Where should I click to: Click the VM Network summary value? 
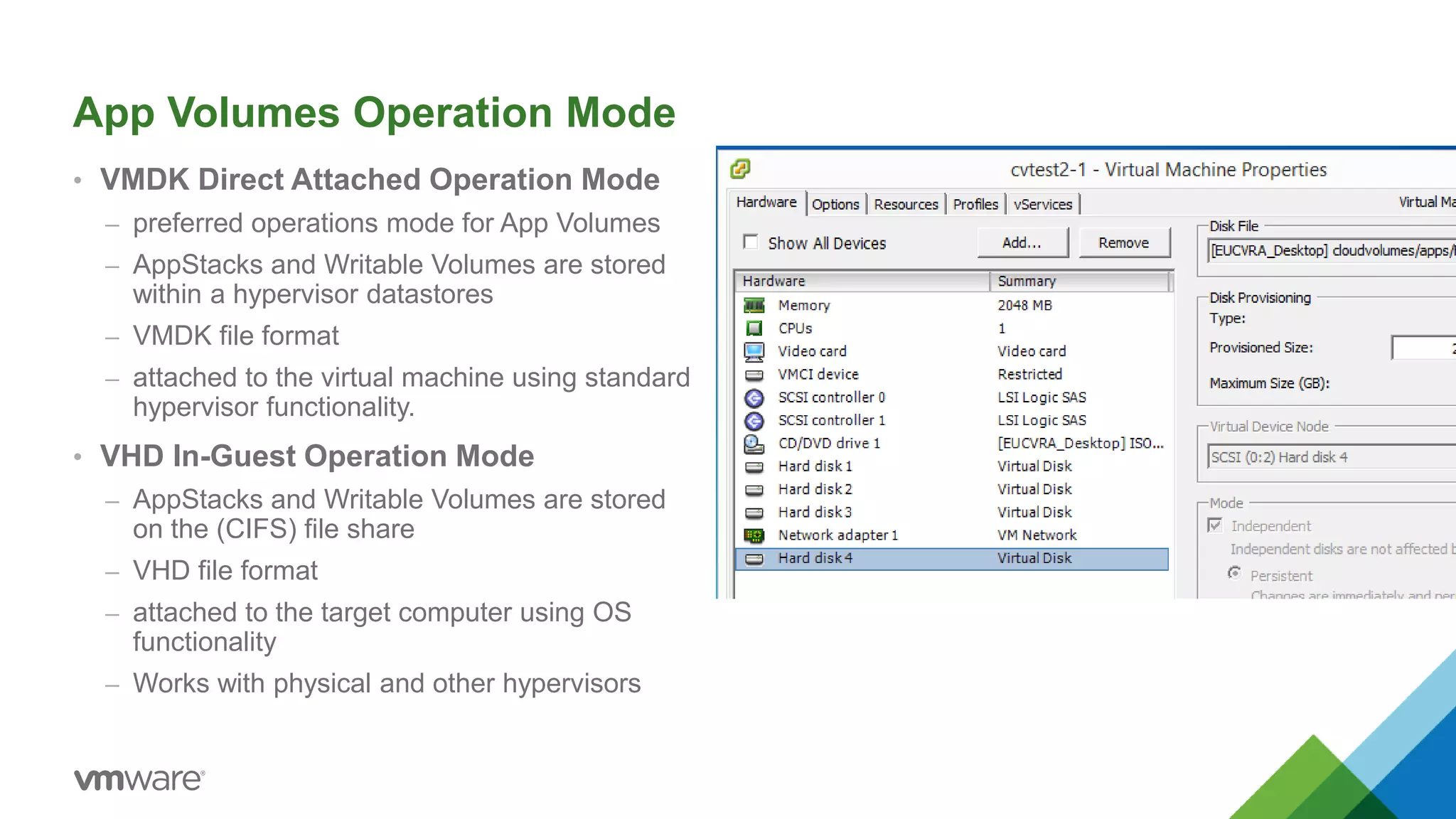pos(1037,535)
